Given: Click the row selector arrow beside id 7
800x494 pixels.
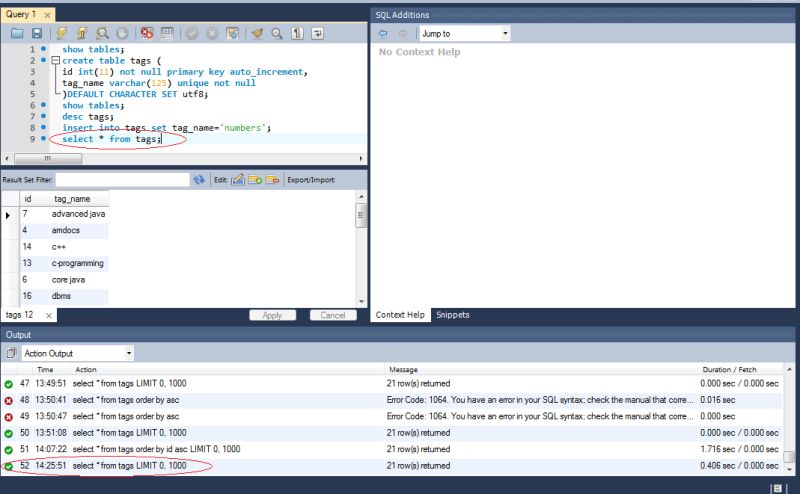Looking at the screenshot, I should (8, 215).
